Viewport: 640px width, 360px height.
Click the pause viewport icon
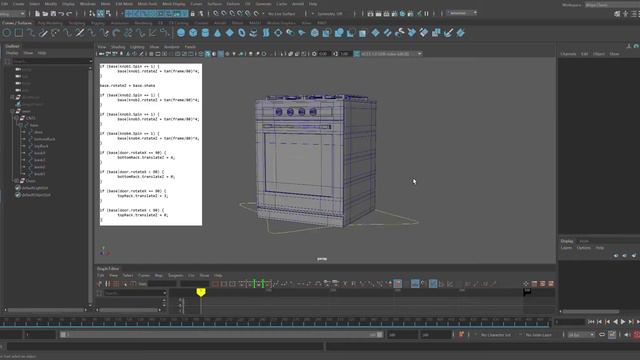pyautogui.click(x=427, y=13)
